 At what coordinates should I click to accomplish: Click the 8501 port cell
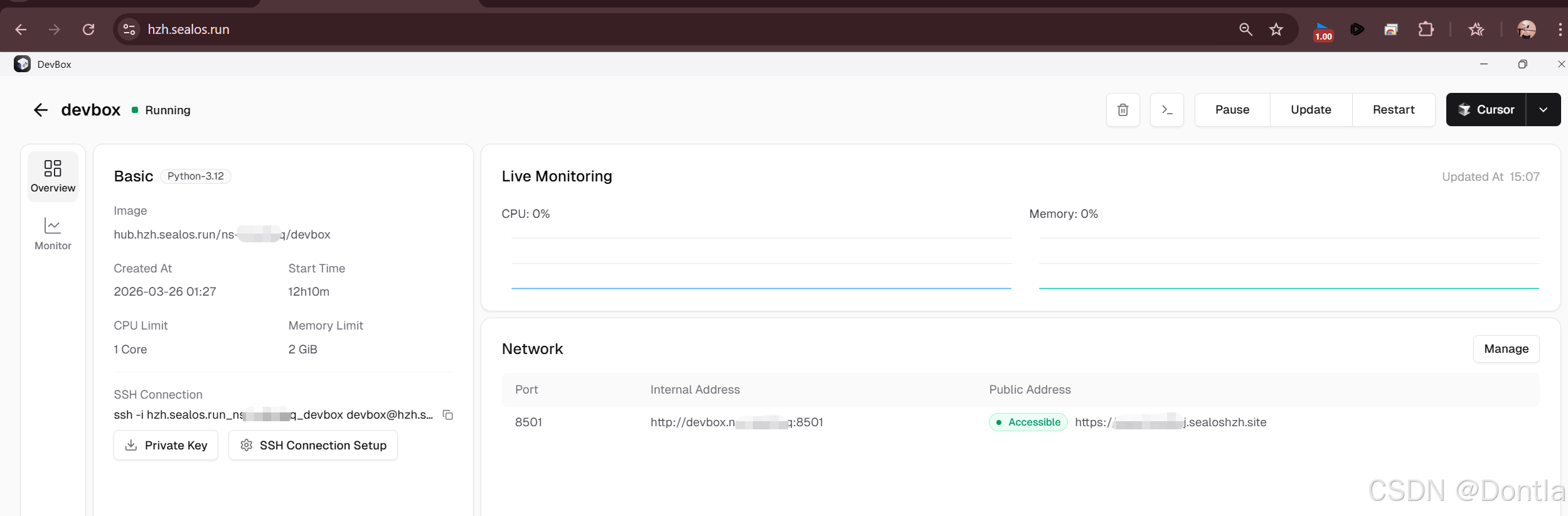point(528,422)
